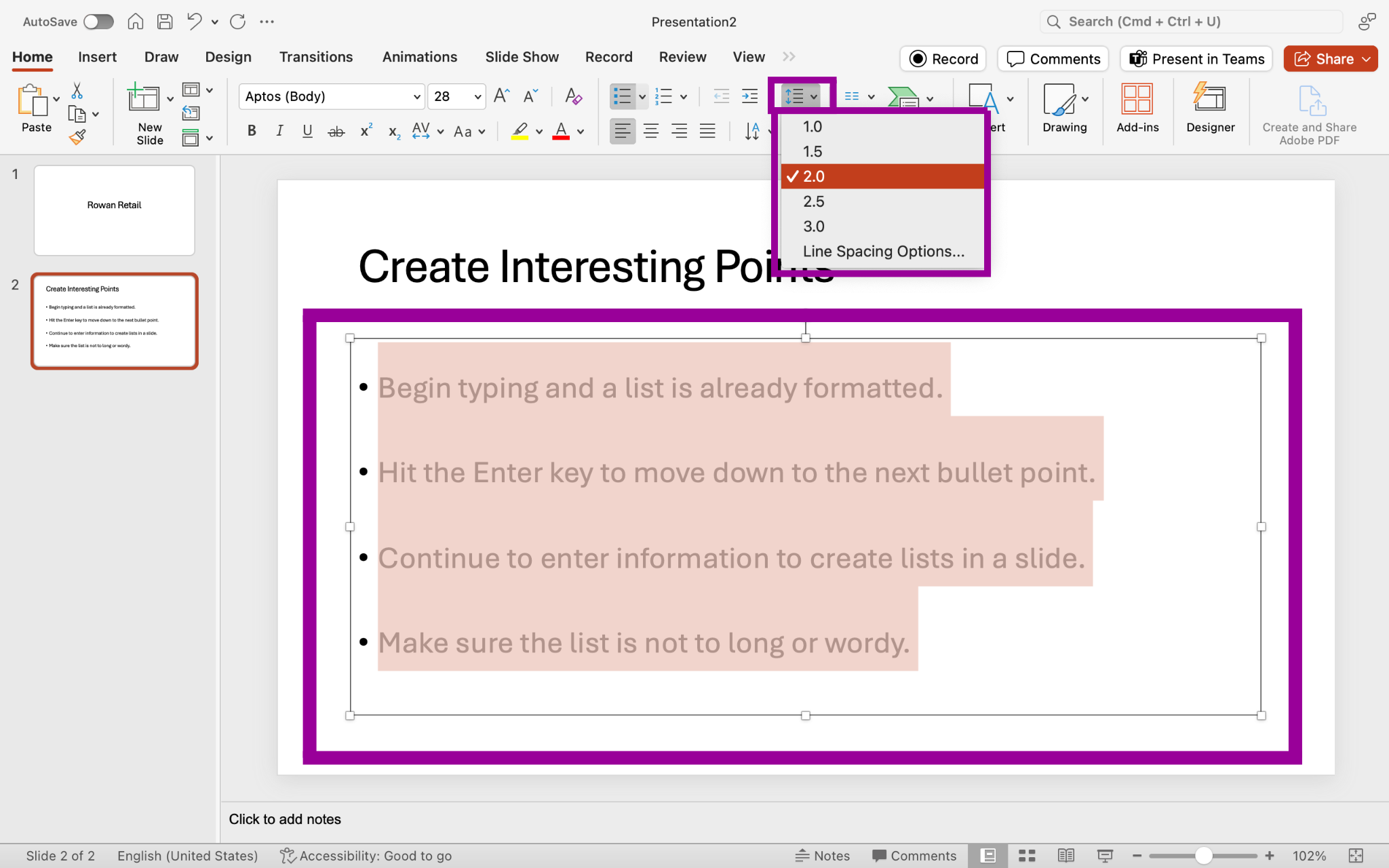Toggle Subscript formatting
1389x868 pixels.
pos(395,132)
